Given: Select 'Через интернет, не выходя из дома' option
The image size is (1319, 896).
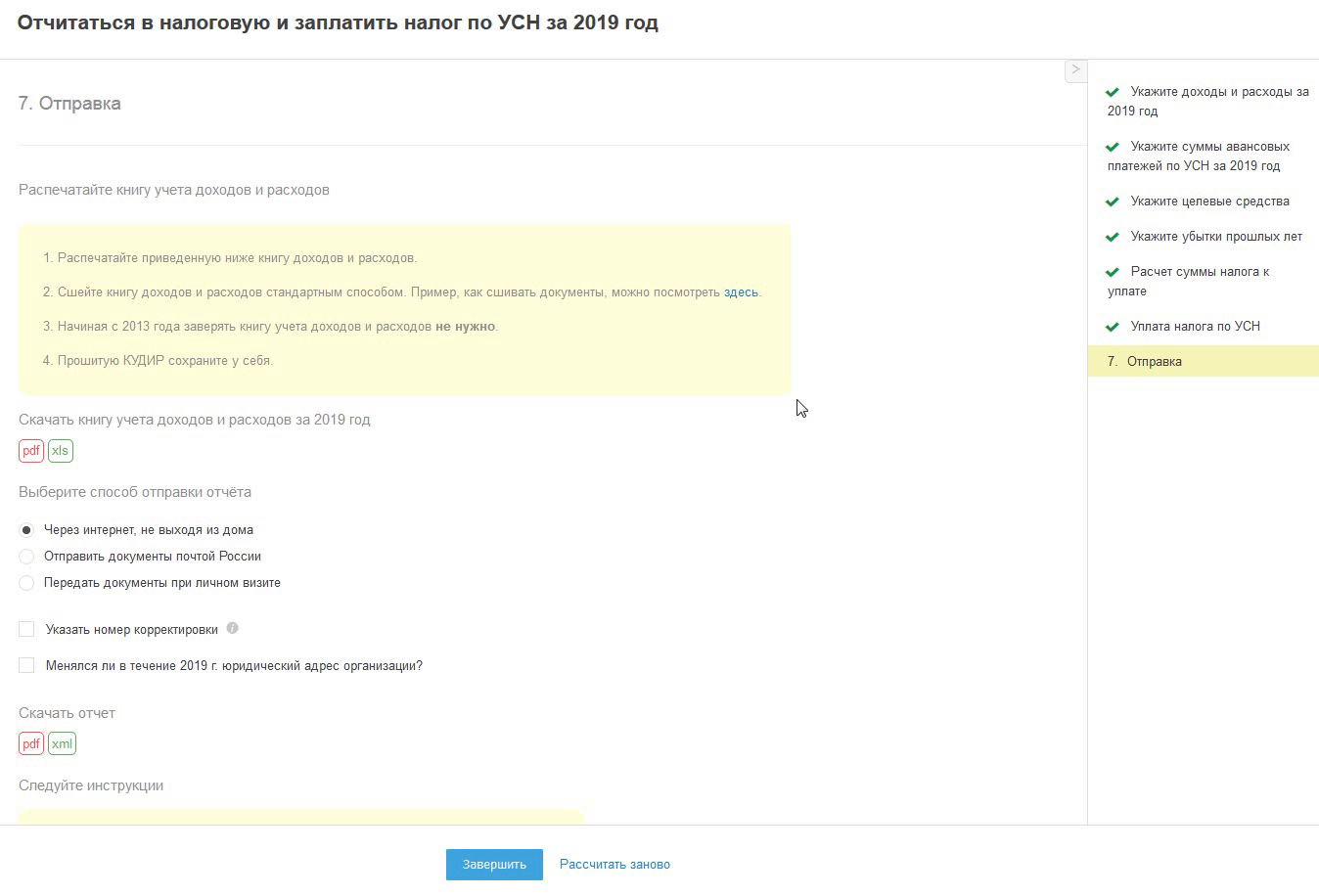Looking at the screenshot, I should pyautogui.click(x=26, y=530).
